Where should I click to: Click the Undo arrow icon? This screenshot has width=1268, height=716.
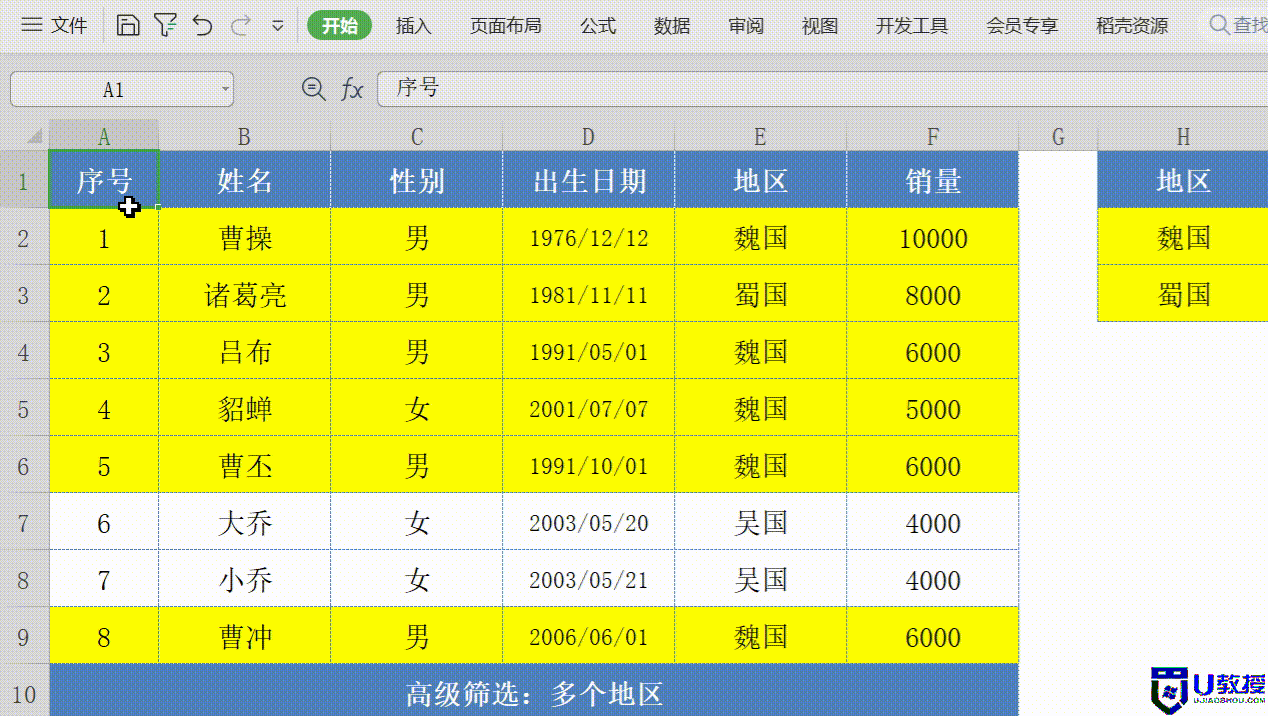coord(203,26)
